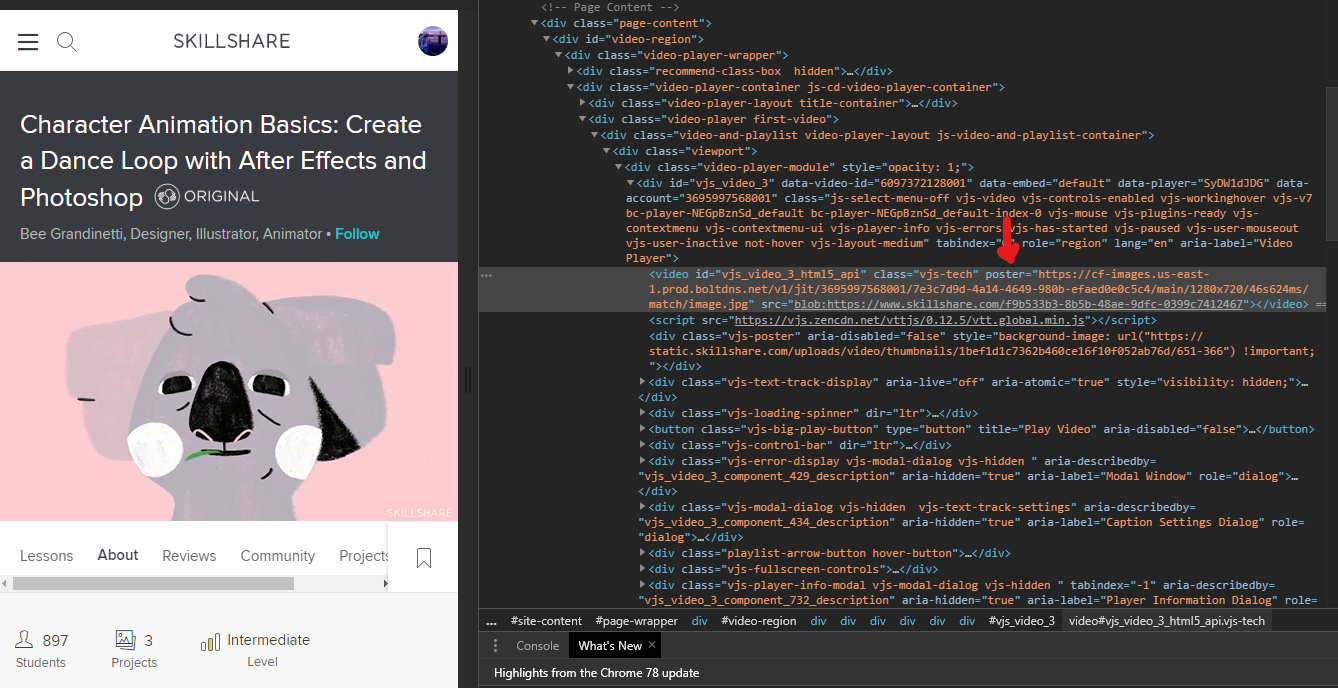Click the Character Animation Basics class title
The image size is (1338, 688).
pyautogui.click(x=223, y=161)
